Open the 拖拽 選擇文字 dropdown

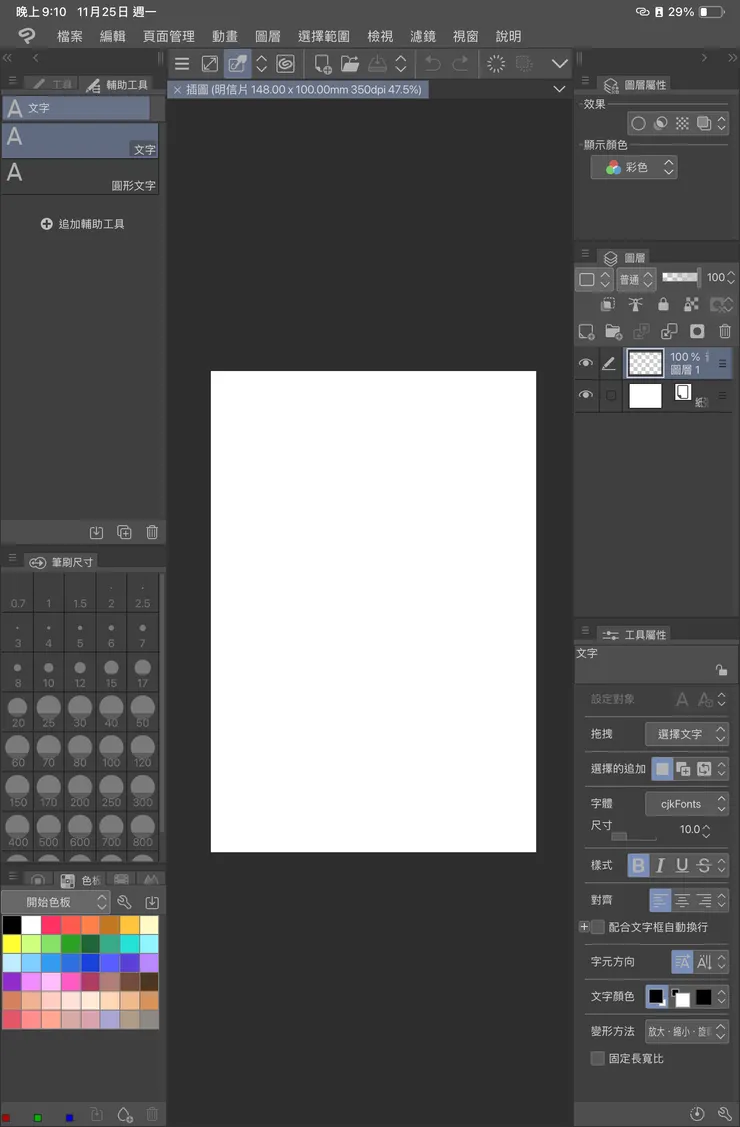tap(687, 734)
